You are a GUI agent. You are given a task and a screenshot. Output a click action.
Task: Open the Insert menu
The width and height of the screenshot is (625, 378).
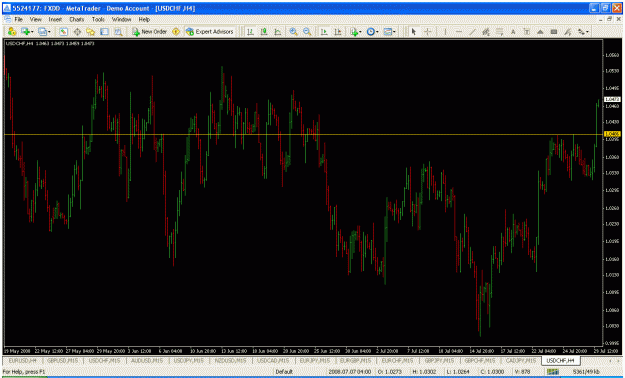(x=55, y=19)
